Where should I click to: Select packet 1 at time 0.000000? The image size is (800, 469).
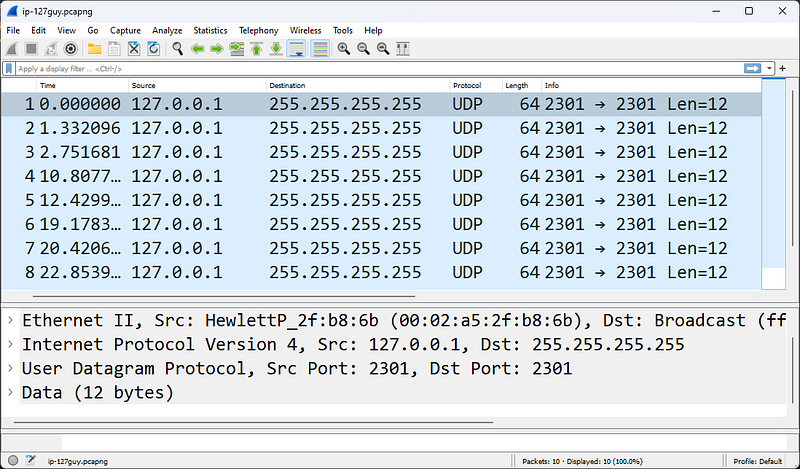point(381,104)
